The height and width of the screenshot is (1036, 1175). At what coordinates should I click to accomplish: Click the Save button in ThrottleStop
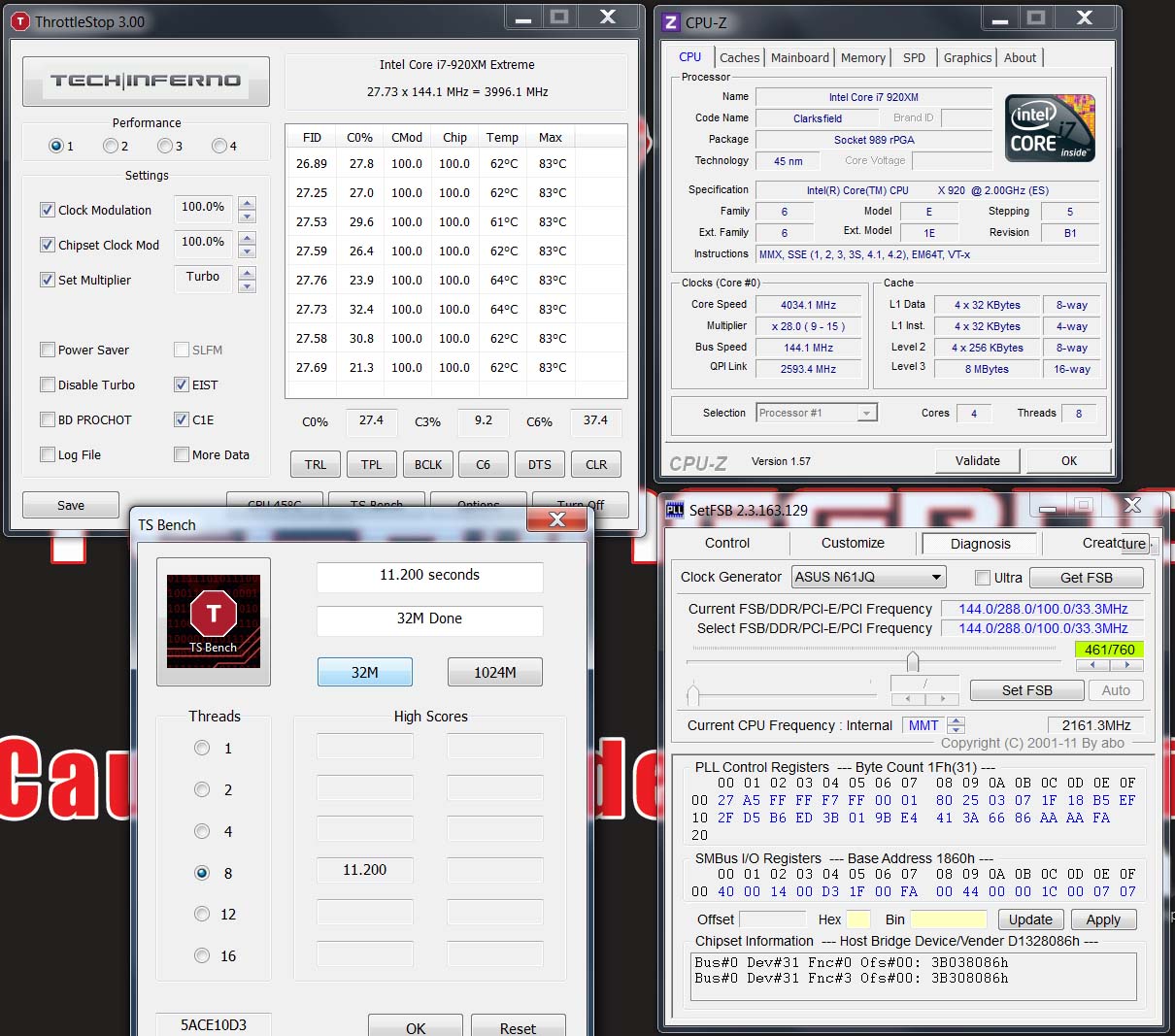click(71, 506)
